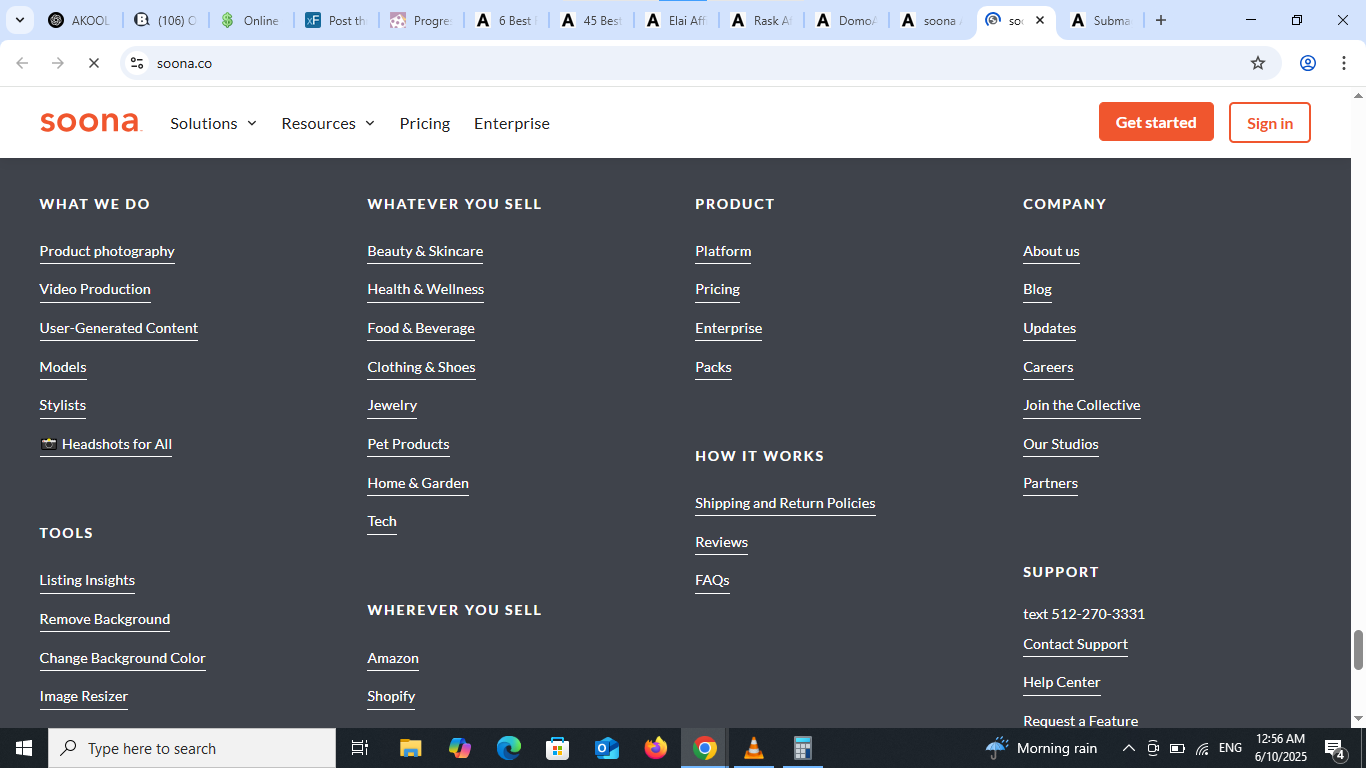Open the Shopify link
The width and height of the screenshot is (1366, 768).
tap(391, 696)
